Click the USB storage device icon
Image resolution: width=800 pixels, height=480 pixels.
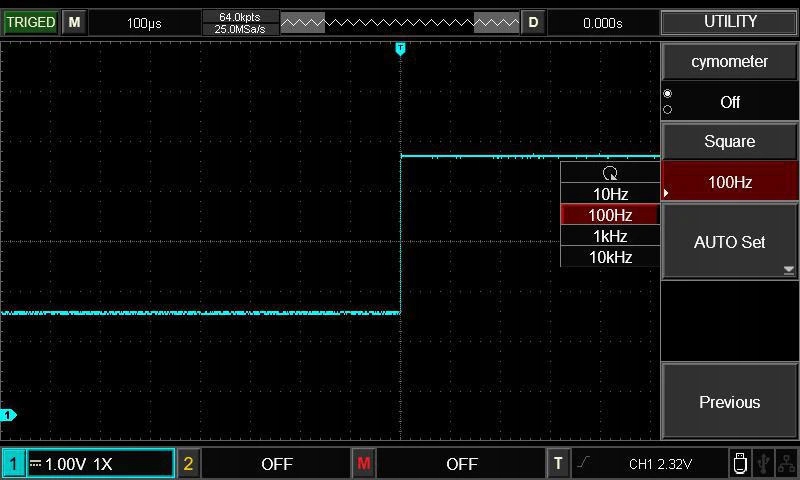(x=740, y=463)
